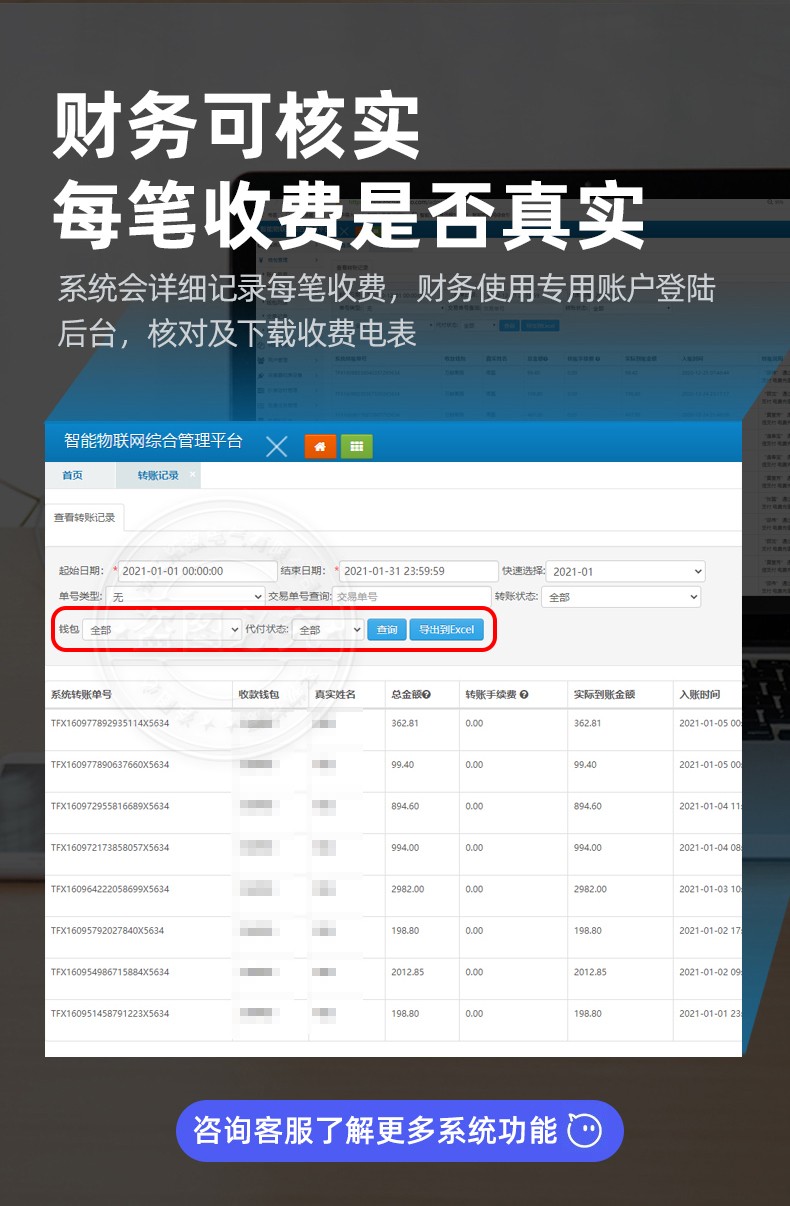Click the 起始日期 input field

tap(196, 572)
